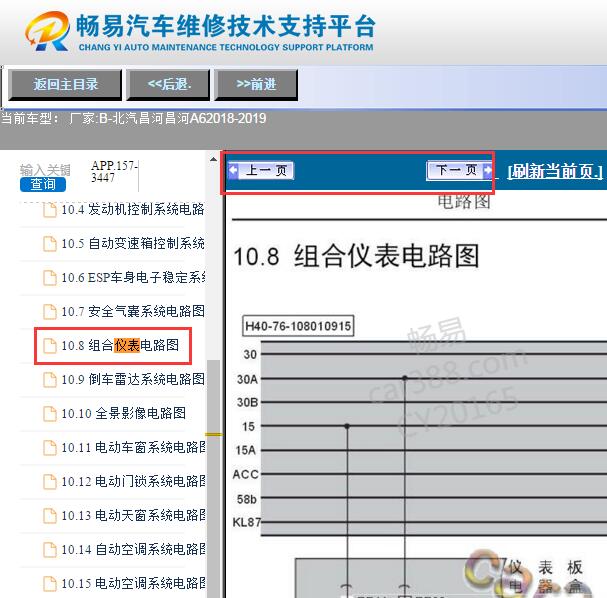Viewport: 607px width, 598px height.
Task: Click the right arrow icon on 下一页
Action: click(488, 170)
